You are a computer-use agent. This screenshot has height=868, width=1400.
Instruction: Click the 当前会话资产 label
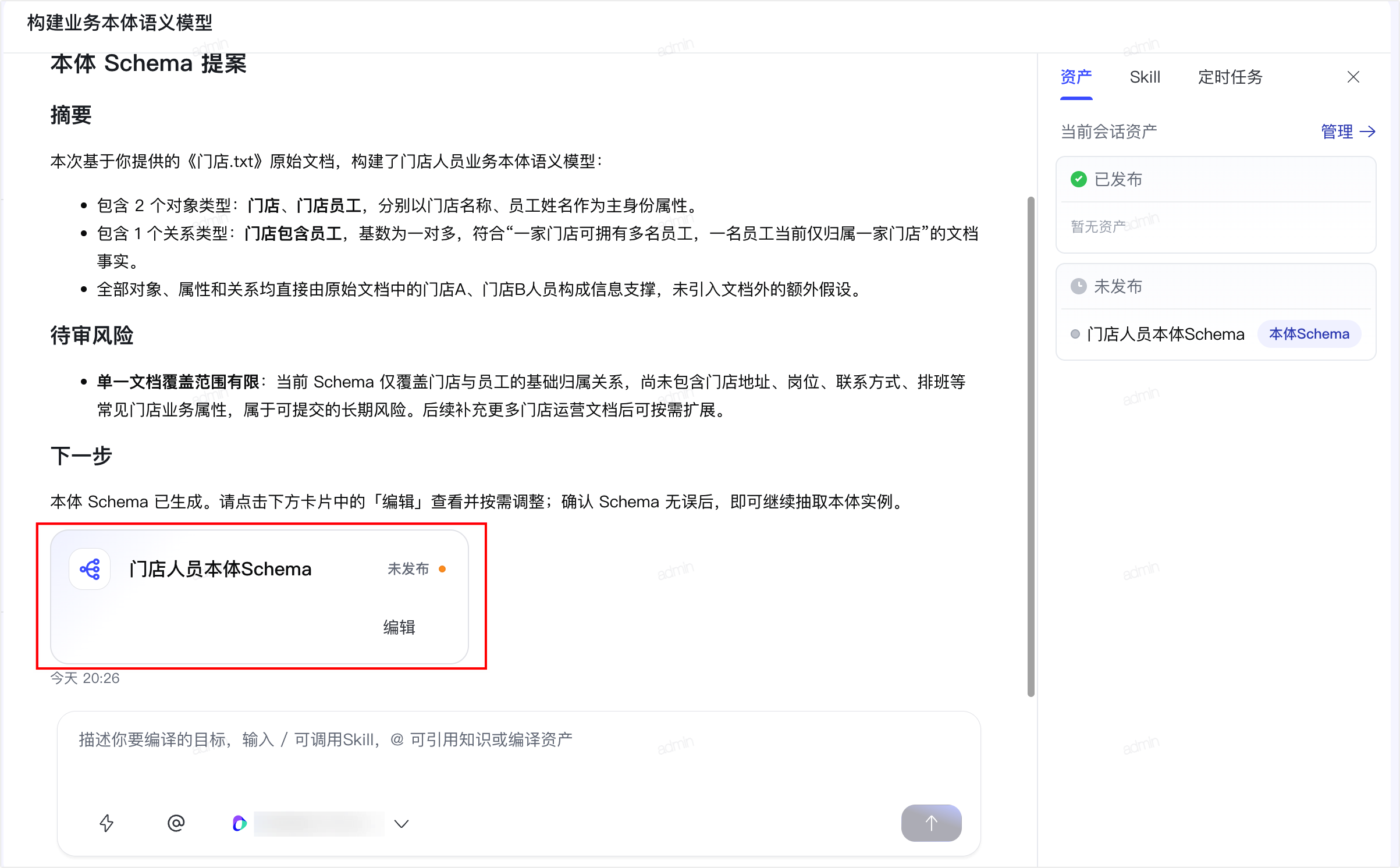pyautogui.click(x=1108, y=132)
